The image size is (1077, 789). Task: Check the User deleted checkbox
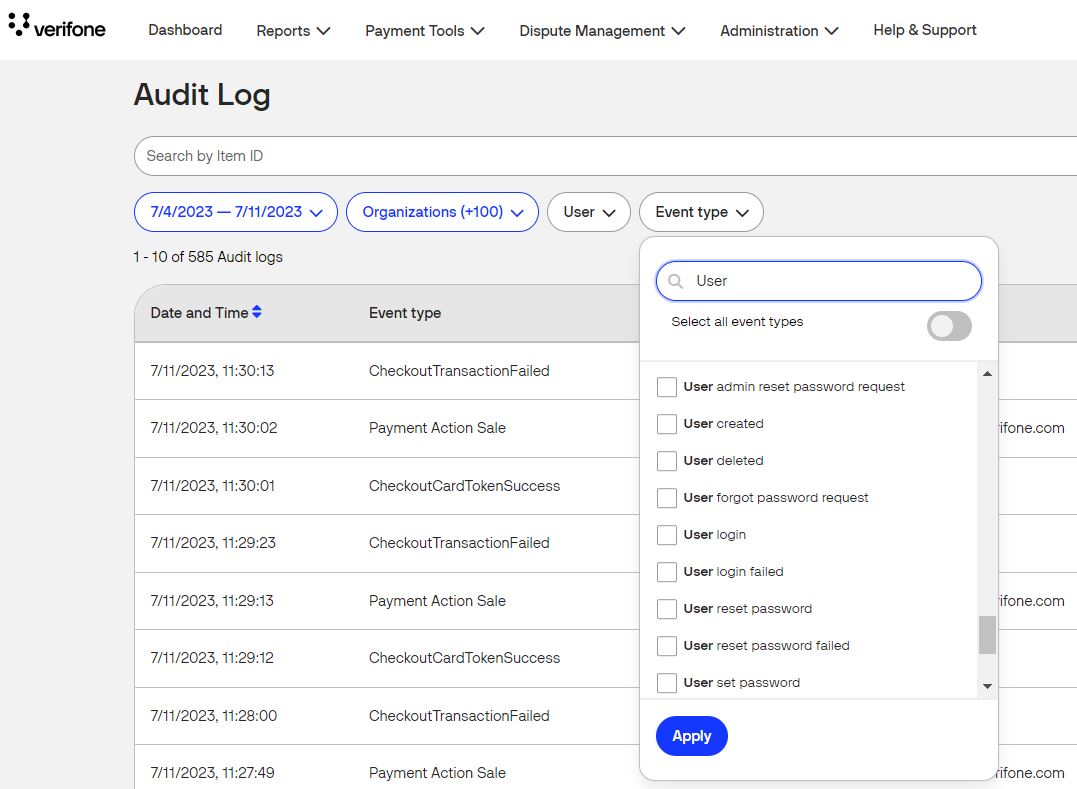(x=667, y=461)
